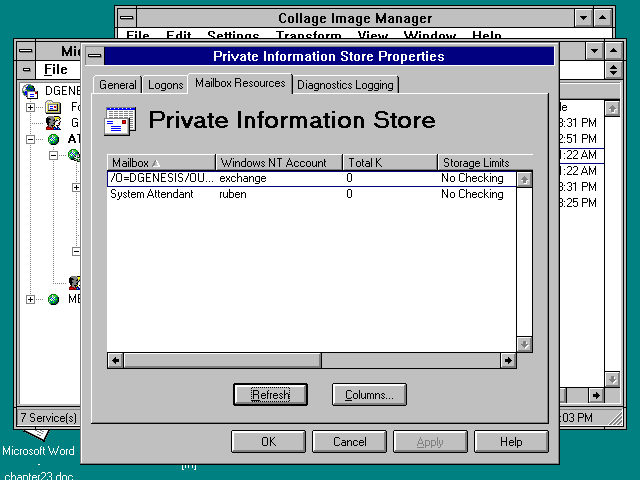Image resolution: width=640 pixels, height=480 pixels.
Task: Select the Mailbox Resources tab
Action: point(240,83)
